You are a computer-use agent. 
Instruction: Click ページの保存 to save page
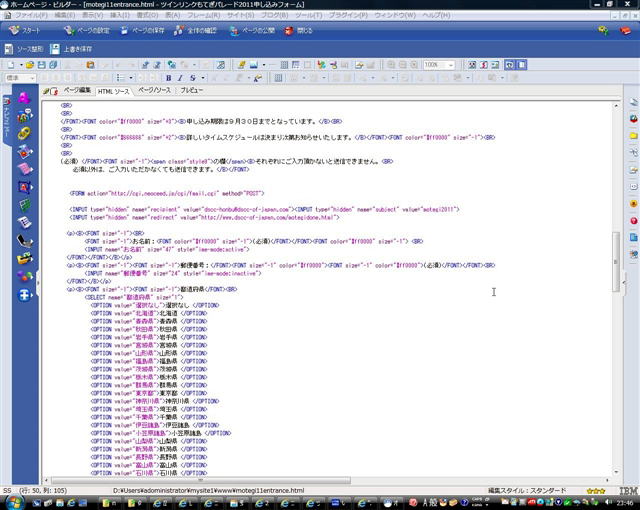pyautogui.click(x=145, y=31)
